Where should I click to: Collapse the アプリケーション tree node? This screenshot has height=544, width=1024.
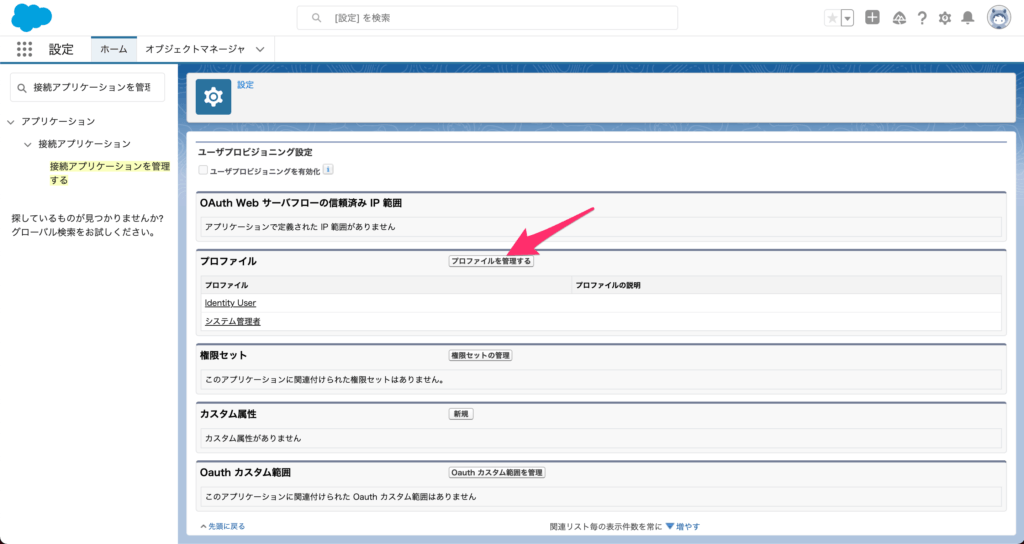tap(10, 122)
